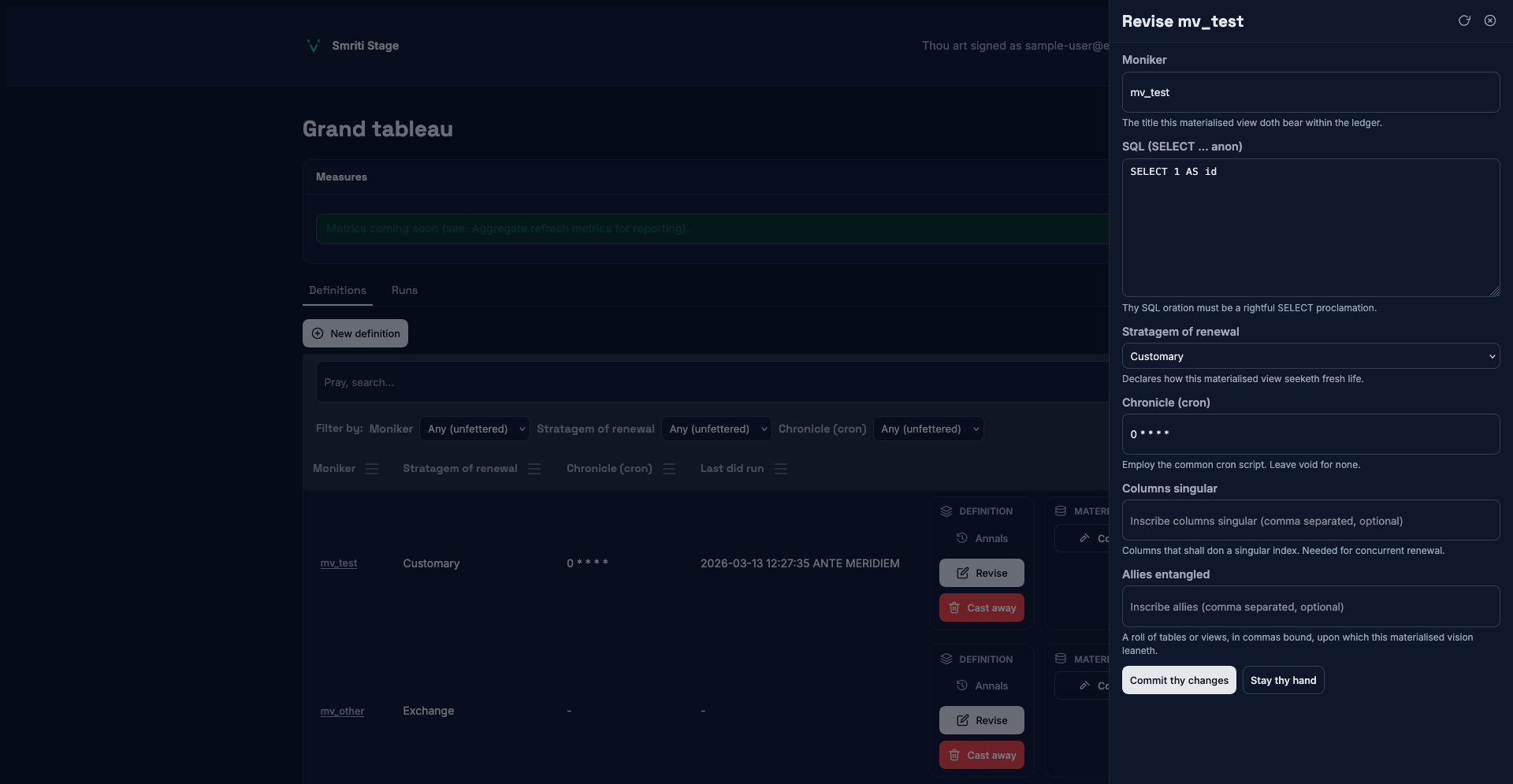Focus the Columns singular input field
This screenshot has height=784, width=1513.
[x=1310, y=521]
